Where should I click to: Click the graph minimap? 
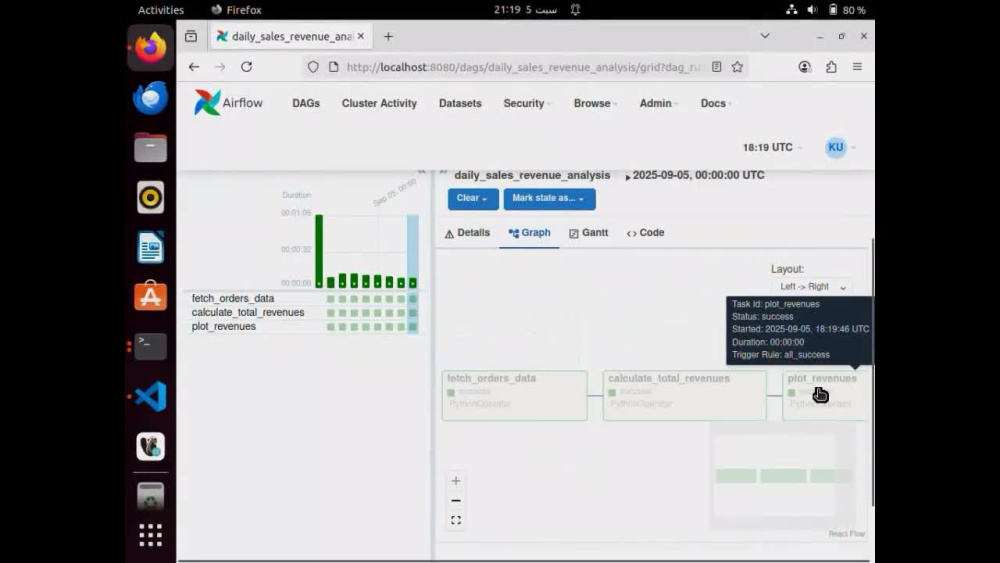783,476
